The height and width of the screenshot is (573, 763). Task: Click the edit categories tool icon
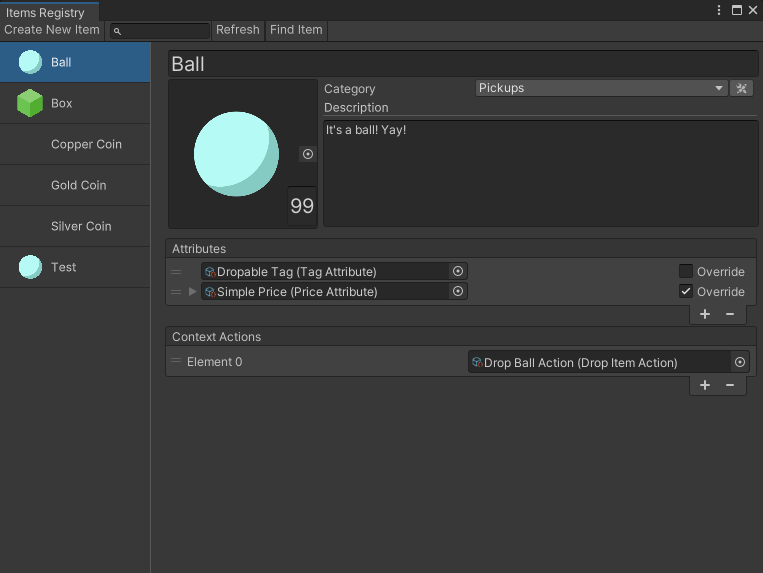[741, 88]
